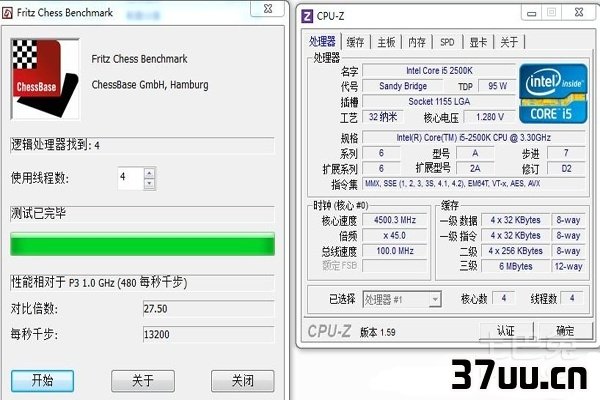Image resolution: width=600 pixels, height=400 pixels.
Task: Click the 确定 button in CPU-Z
Action: pos(566,331)
